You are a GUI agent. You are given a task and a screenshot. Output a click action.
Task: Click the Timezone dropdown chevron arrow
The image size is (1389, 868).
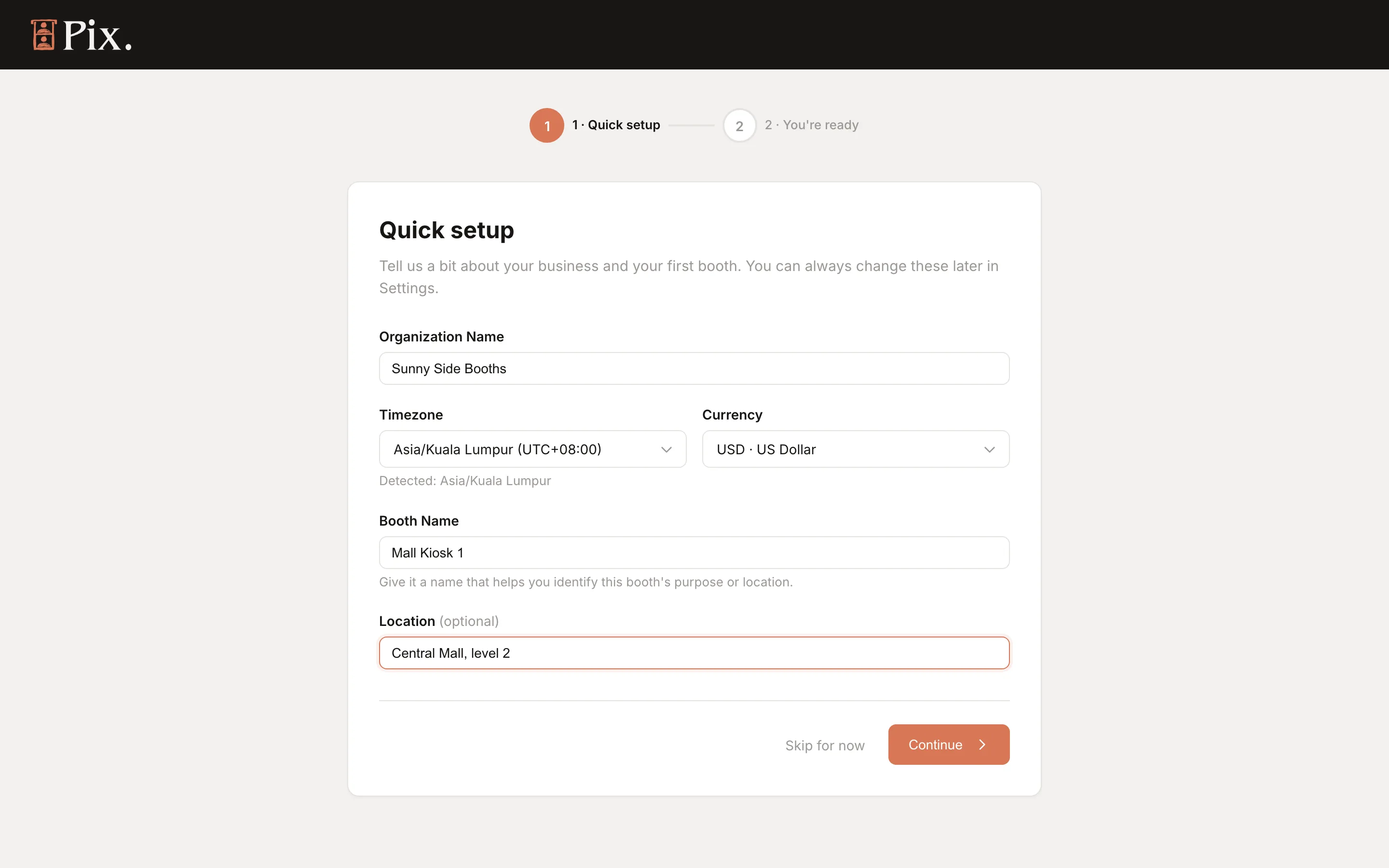[x=666, y=449]
